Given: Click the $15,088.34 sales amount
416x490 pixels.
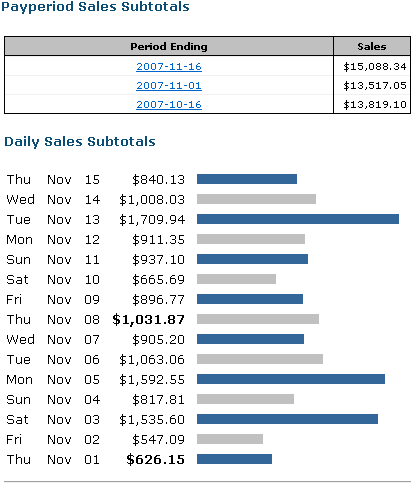Looking at the screenshot, I should tap(375, 67).
